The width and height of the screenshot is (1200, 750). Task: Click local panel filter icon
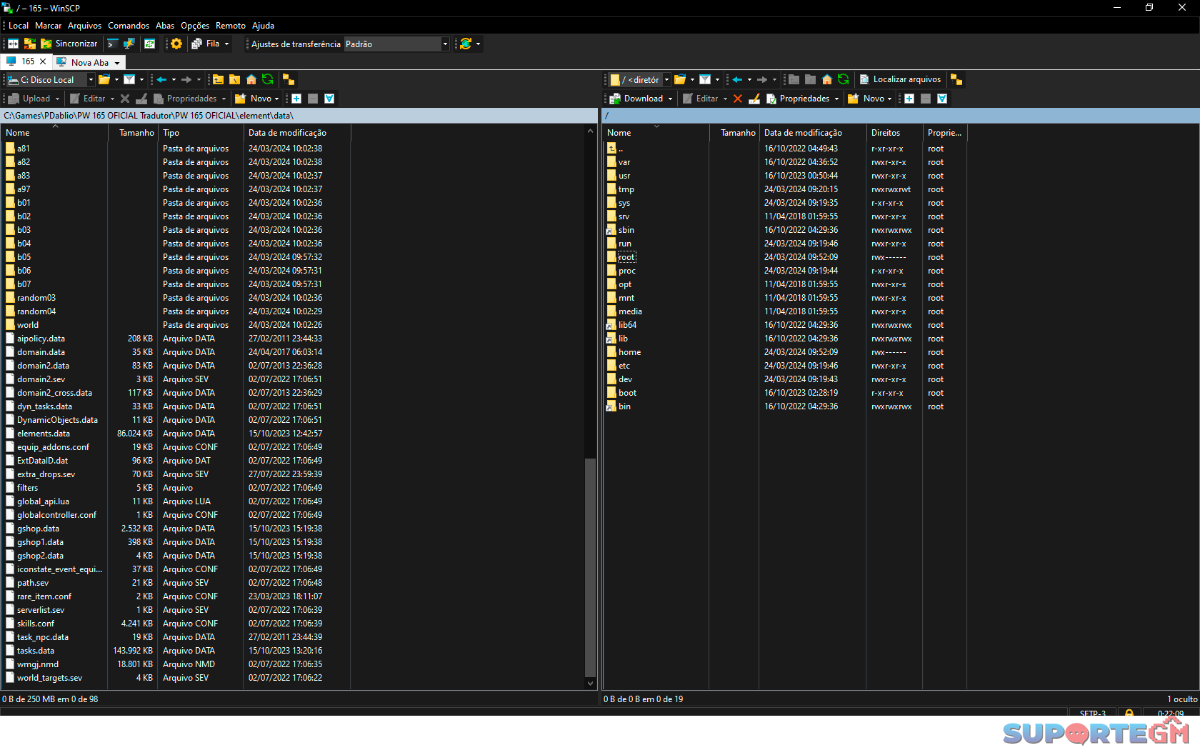pyautogui.click(x=130, y=80)
